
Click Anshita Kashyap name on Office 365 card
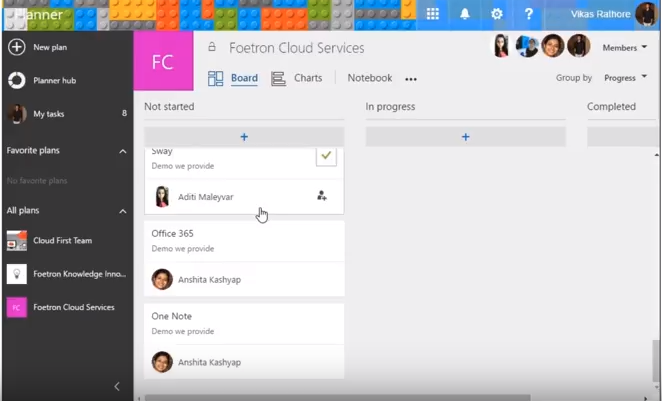click(x=209, y=279)
